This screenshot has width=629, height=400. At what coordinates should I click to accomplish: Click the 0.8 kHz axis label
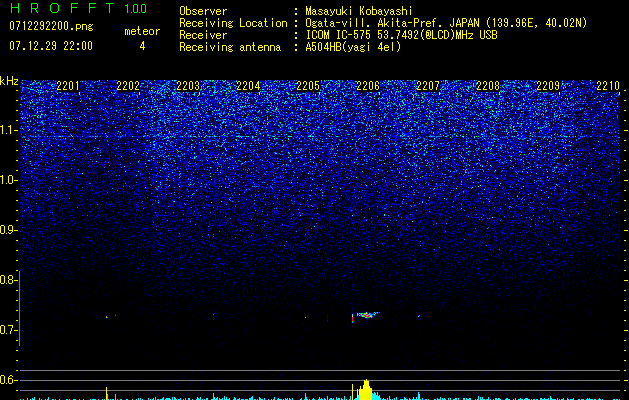(x=8, y=280)
